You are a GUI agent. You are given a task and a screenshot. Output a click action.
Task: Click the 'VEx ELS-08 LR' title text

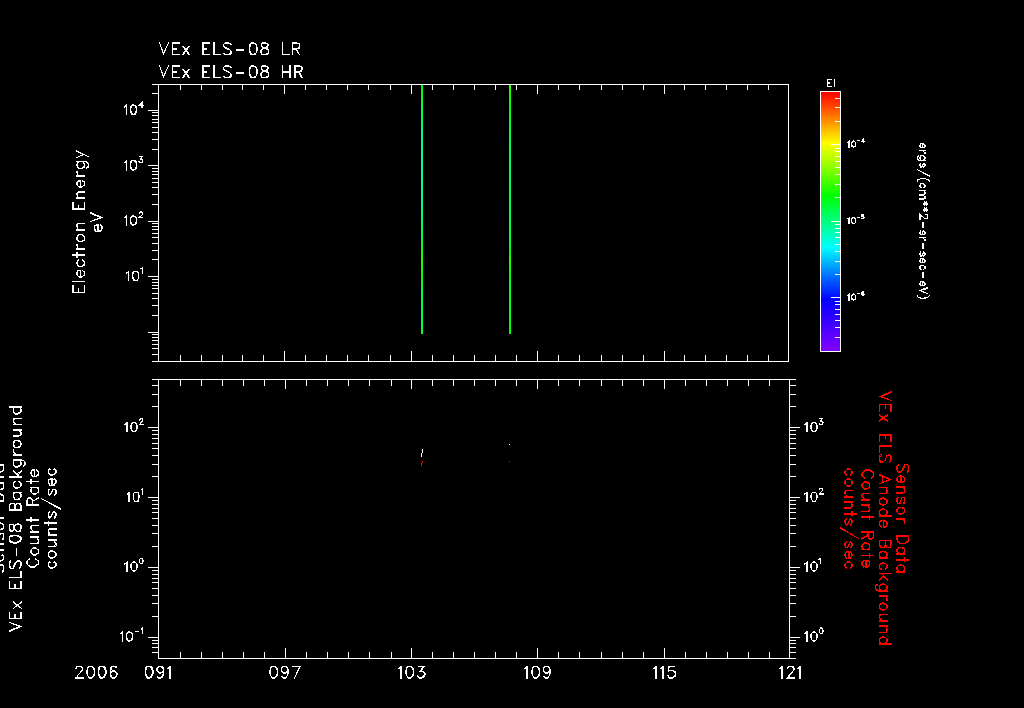[229, 49]
